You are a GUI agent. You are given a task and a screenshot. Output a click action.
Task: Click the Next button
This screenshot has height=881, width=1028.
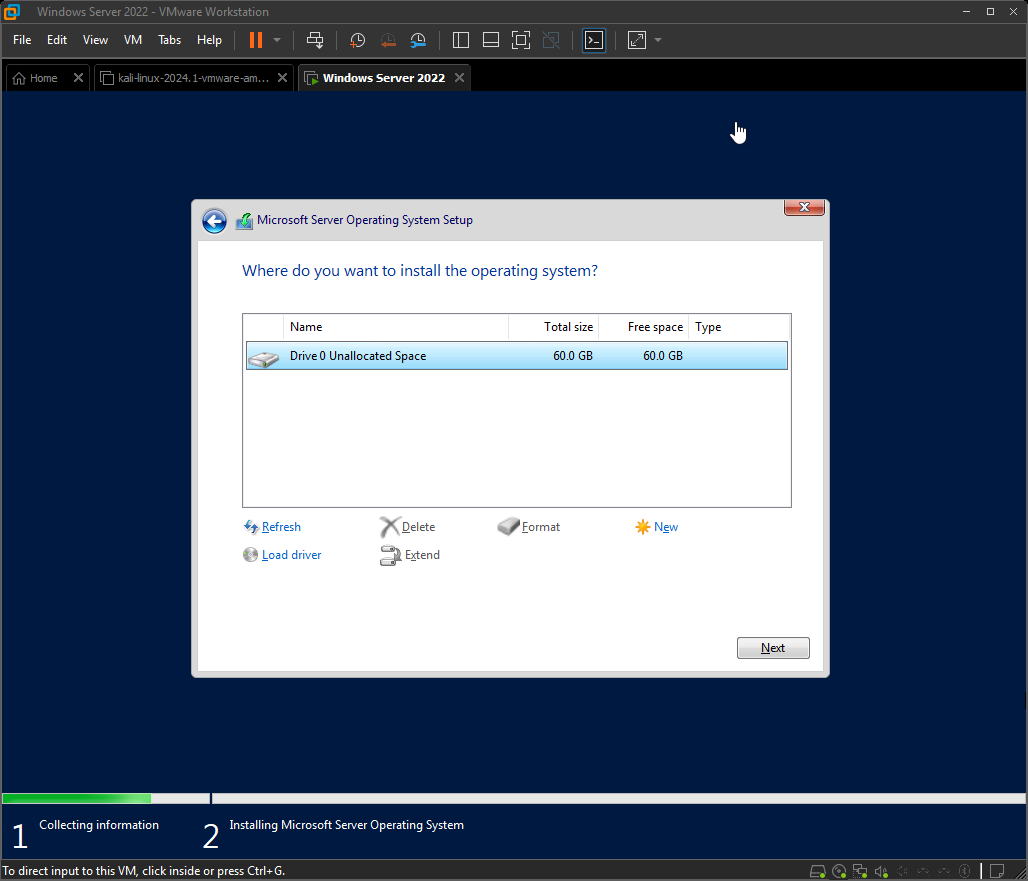(773, 648)
